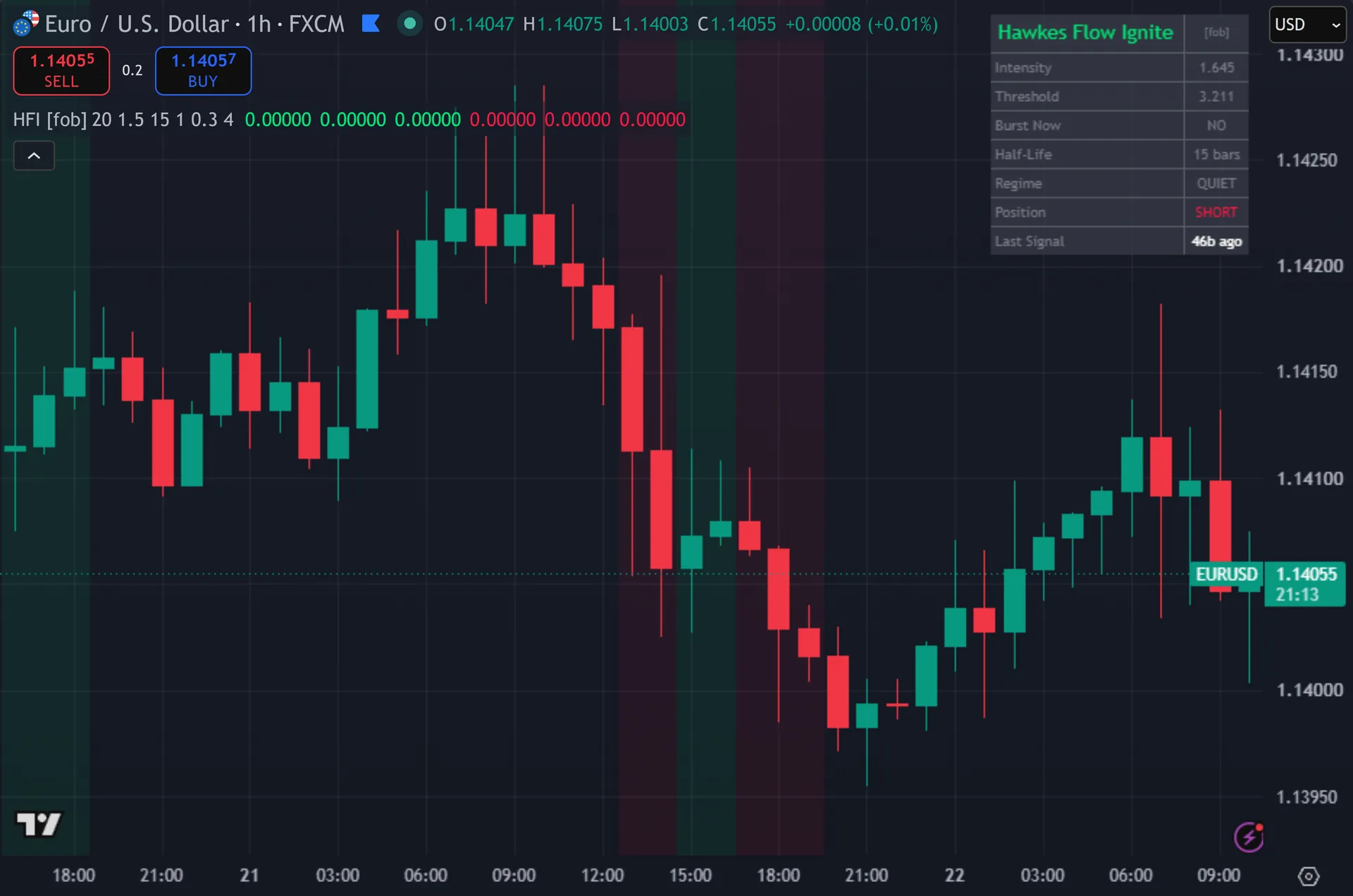Click the 12:00 label on the time axis
1353x896 pixels.
click(603, 875)
